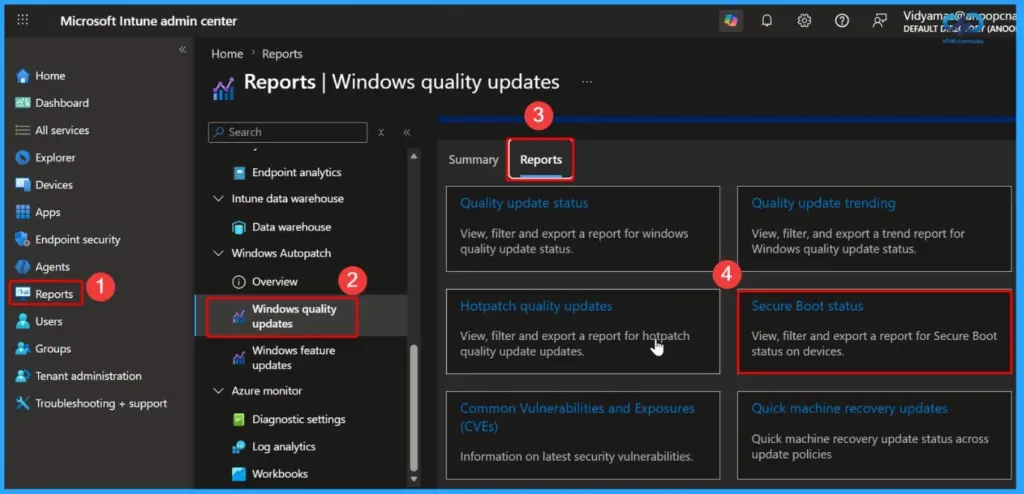Click the Users icon in left navigation

tap(23, 321)
